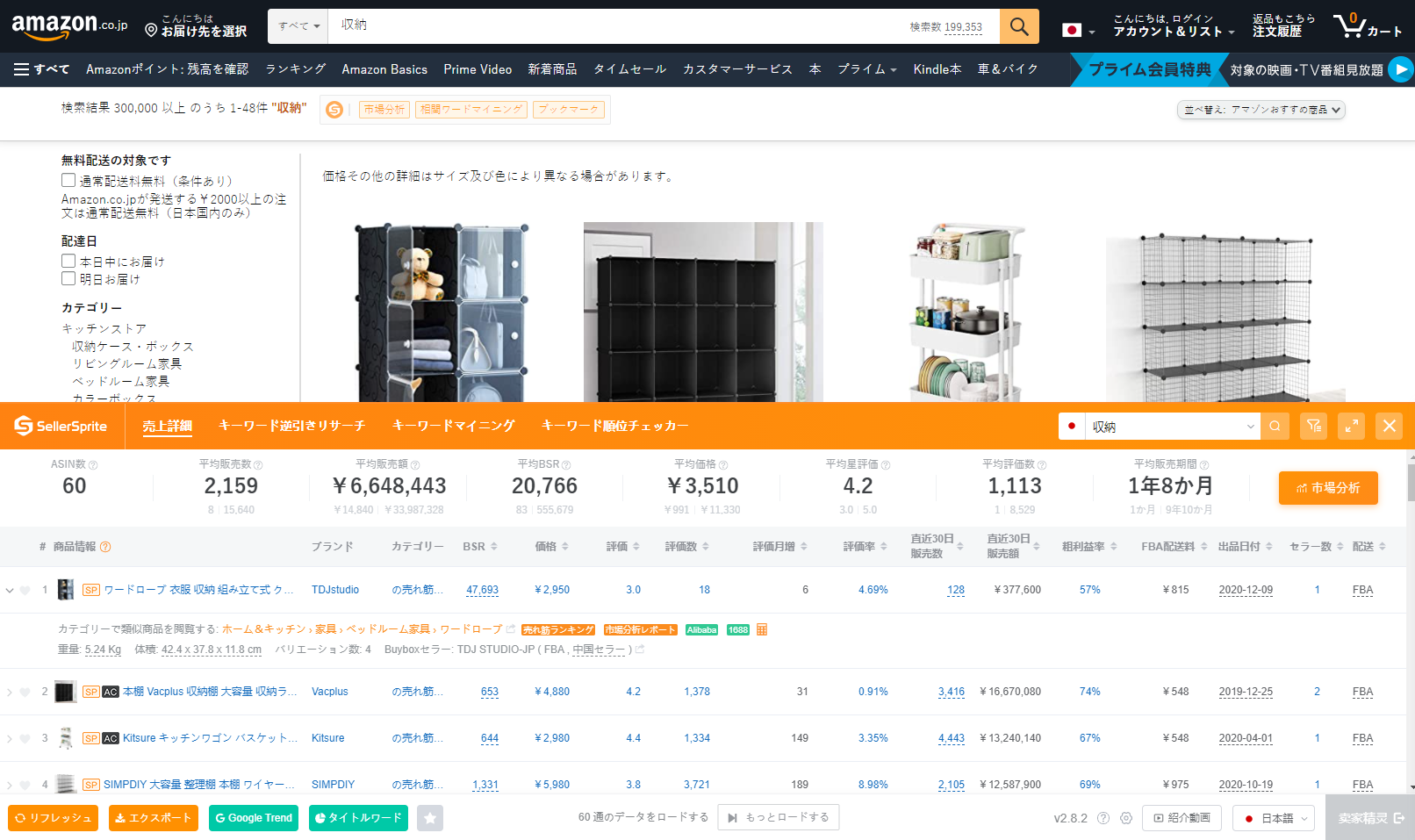This screenshot has height=840, width=1415.
Task: Click ブックマーク tag near results
Action: click(x=569, y=110)
